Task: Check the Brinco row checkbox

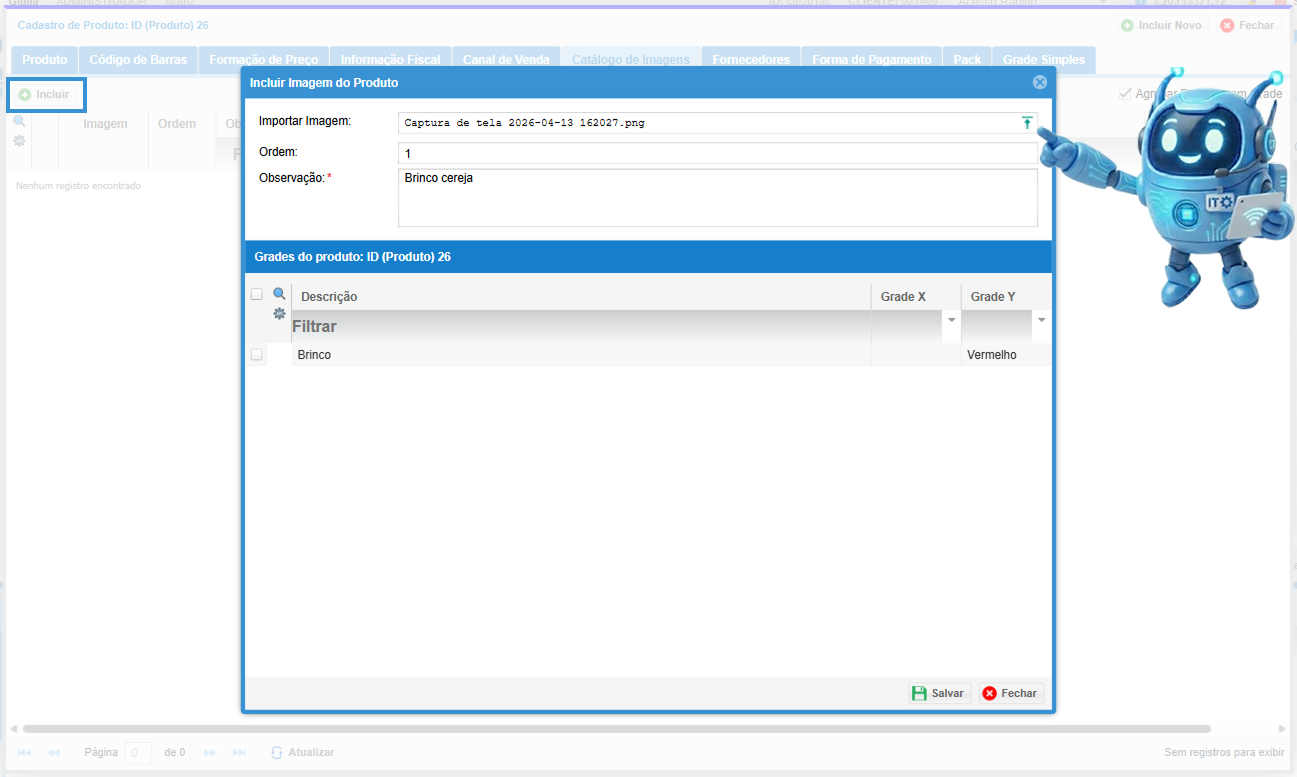Action: pyautogui.click(x=257, y=355)
